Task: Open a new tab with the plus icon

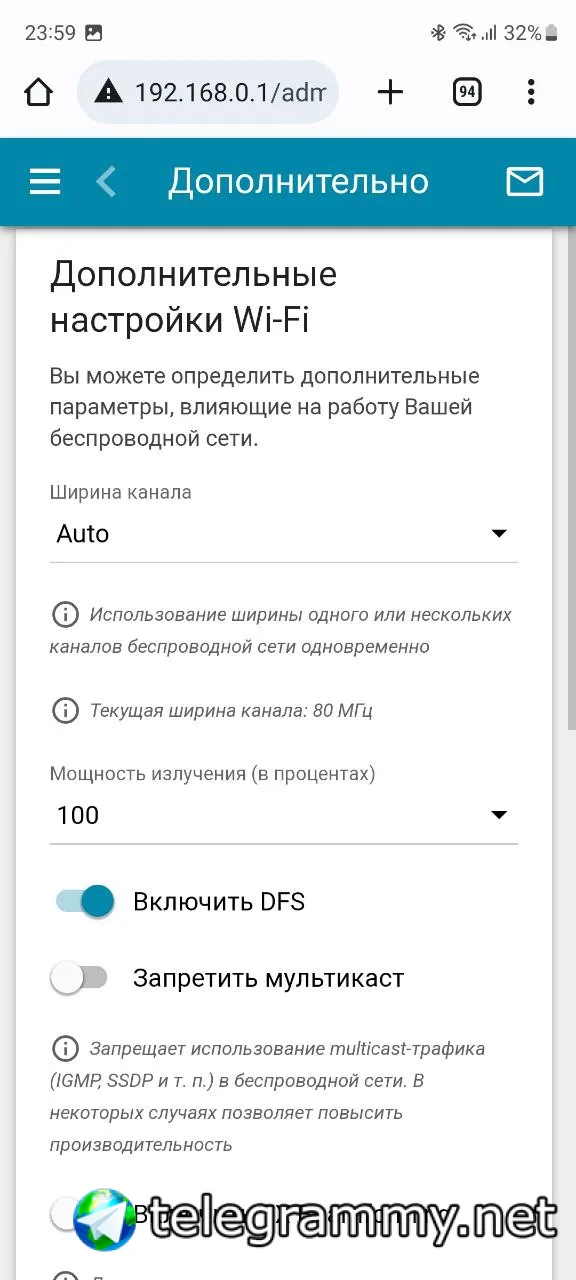Action: point(390,93)
